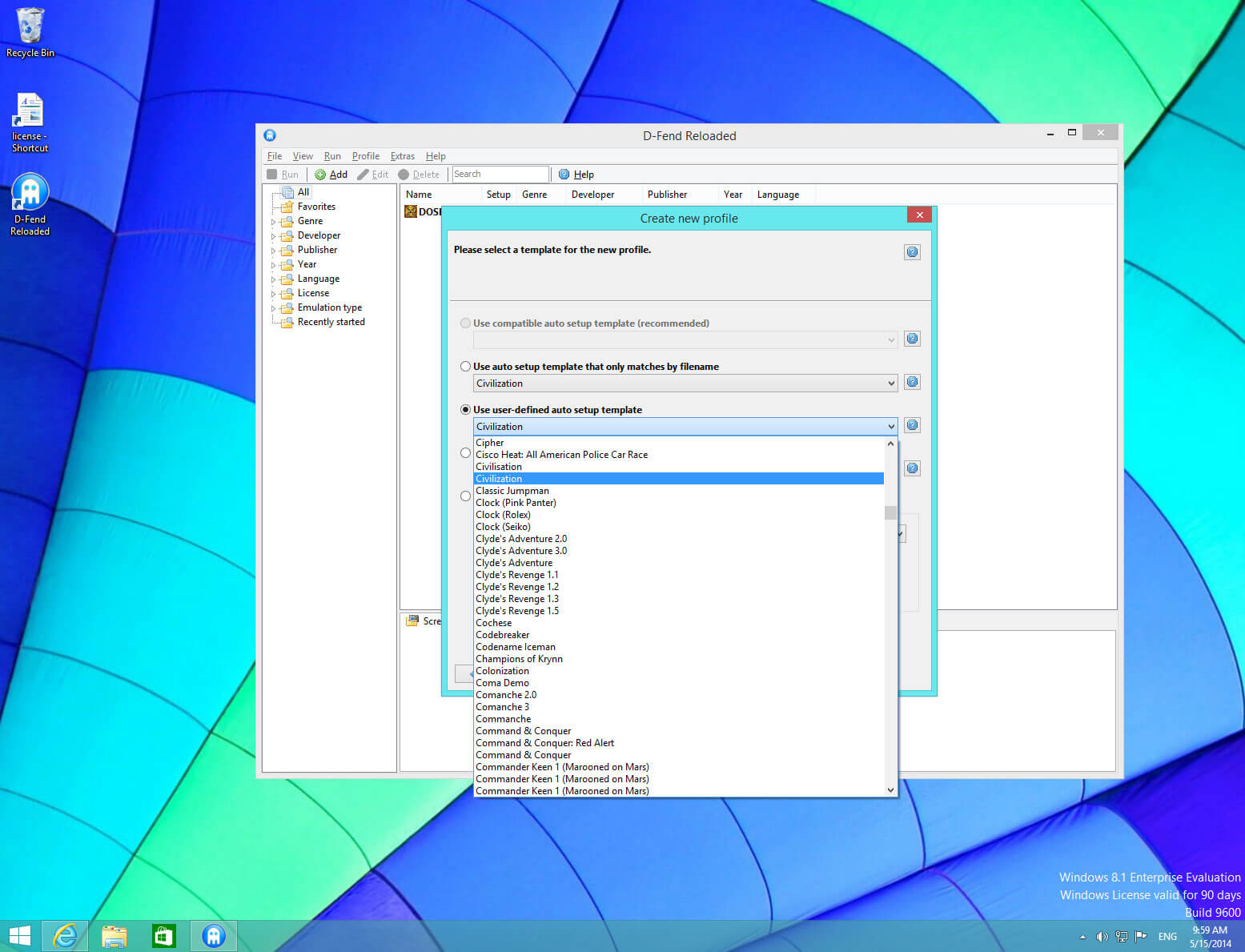1245x952 pixels.
Task: Click help icon beside compatible auto setup dropdown
Action: pos(912,339)
